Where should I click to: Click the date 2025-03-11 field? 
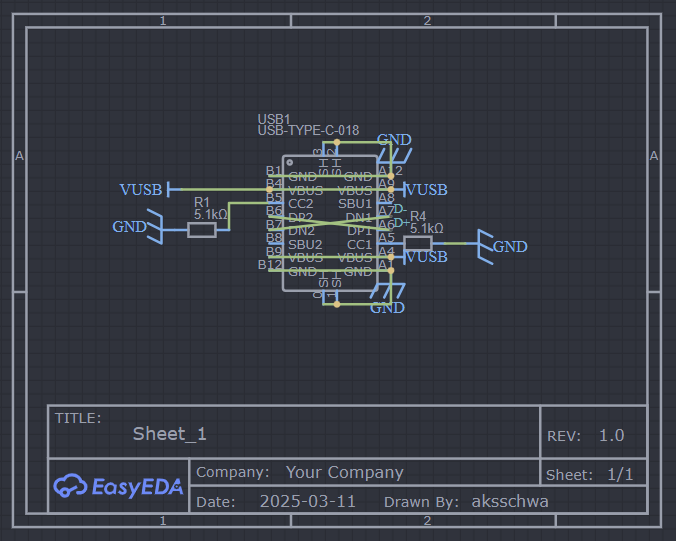[308, 501]
